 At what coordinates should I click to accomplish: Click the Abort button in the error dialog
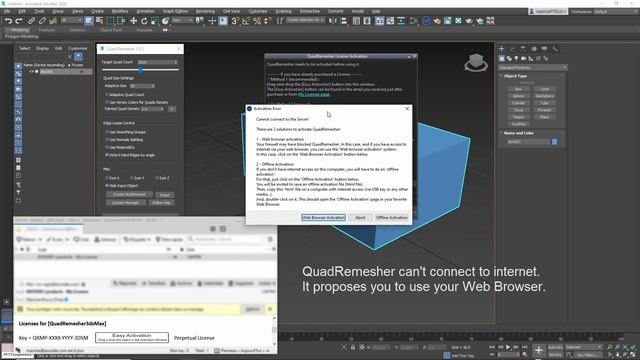360,218
